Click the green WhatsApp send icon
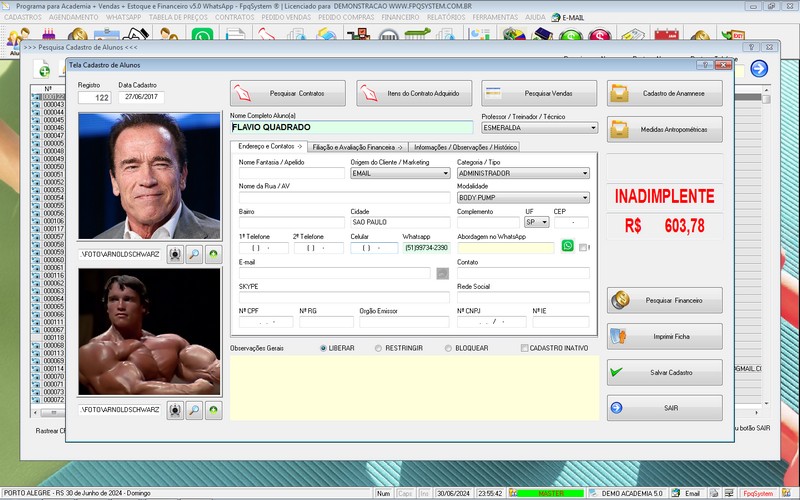Image resolution: width=800 pixels, height=500 pixels. 568,247
